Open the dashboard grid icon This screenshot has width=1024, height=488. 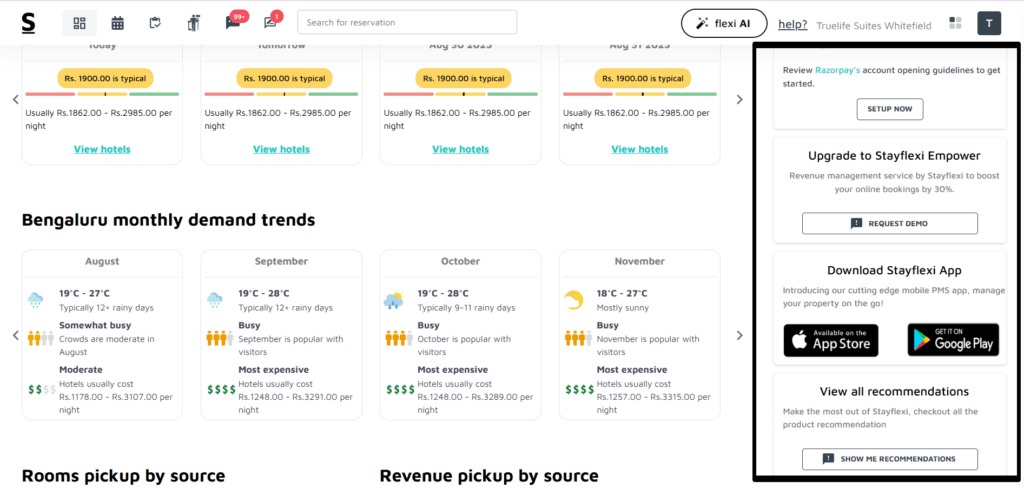point(80,23)
